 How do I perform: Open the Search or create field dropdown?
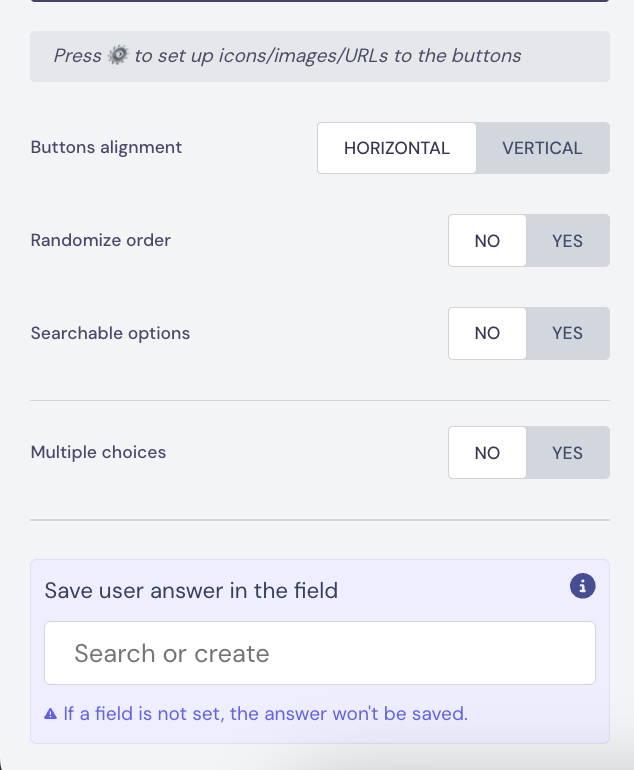pos(320,653)
